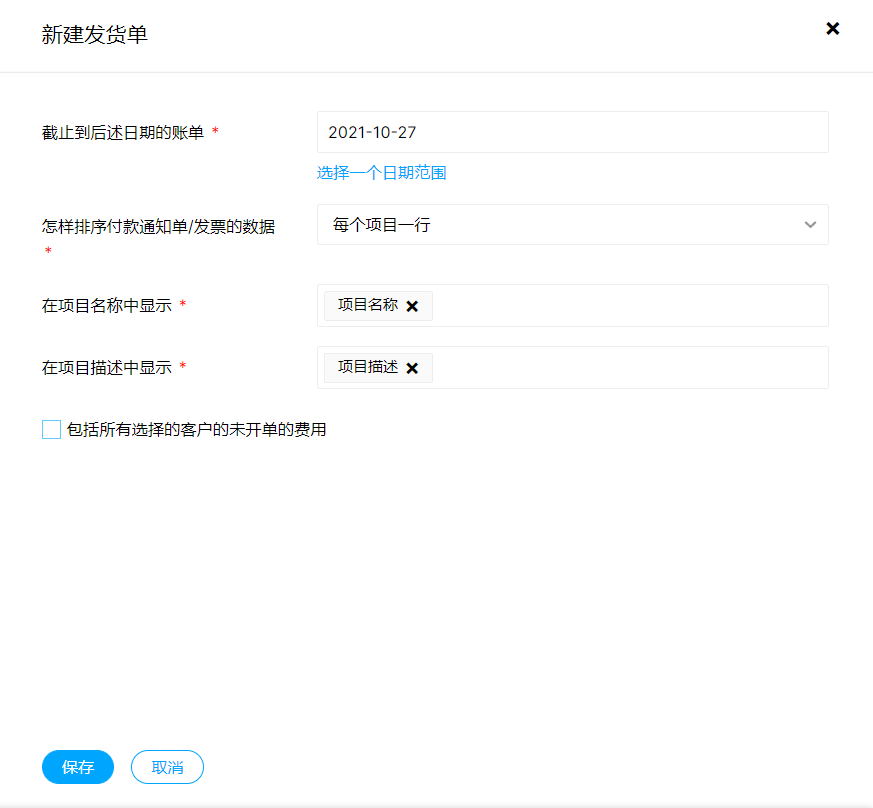Open the 选择一个日期范围 link
Image resolution: width=873 pixels, height=808 pixels.
(x=381, y=173)
